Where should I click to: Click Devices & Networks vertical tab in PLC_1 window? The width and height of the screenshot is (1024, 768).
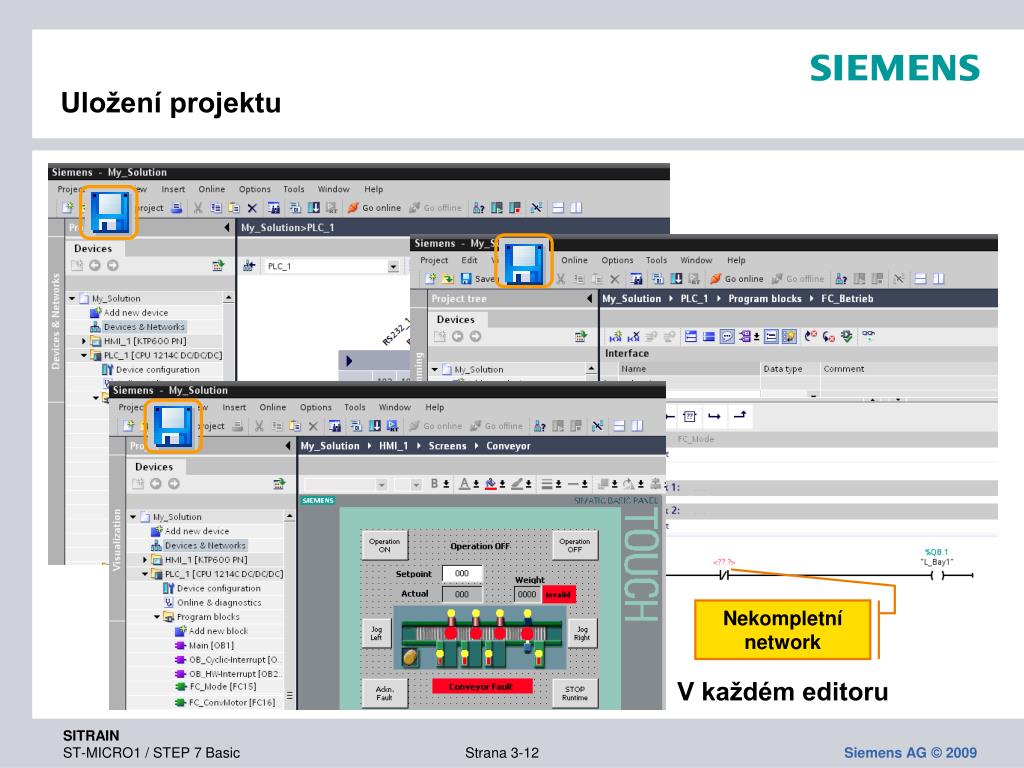56,321
